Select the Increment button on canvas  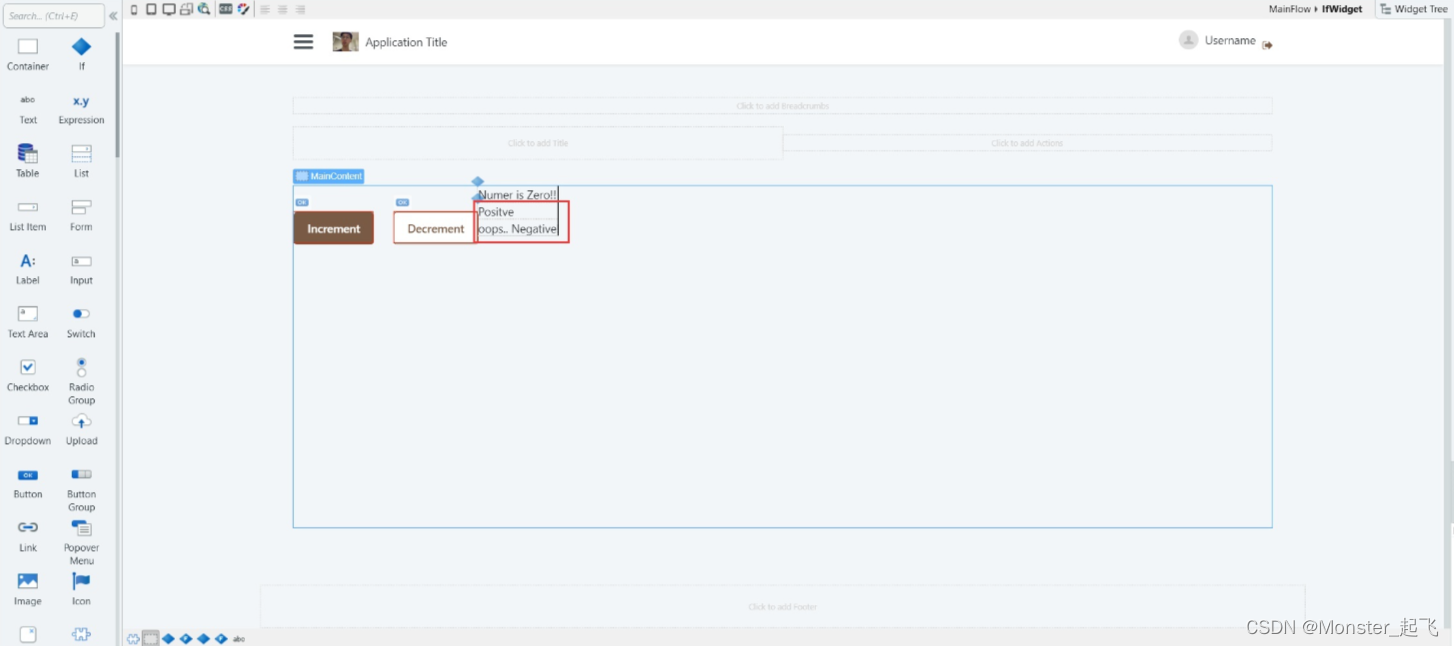click(333, 228)
